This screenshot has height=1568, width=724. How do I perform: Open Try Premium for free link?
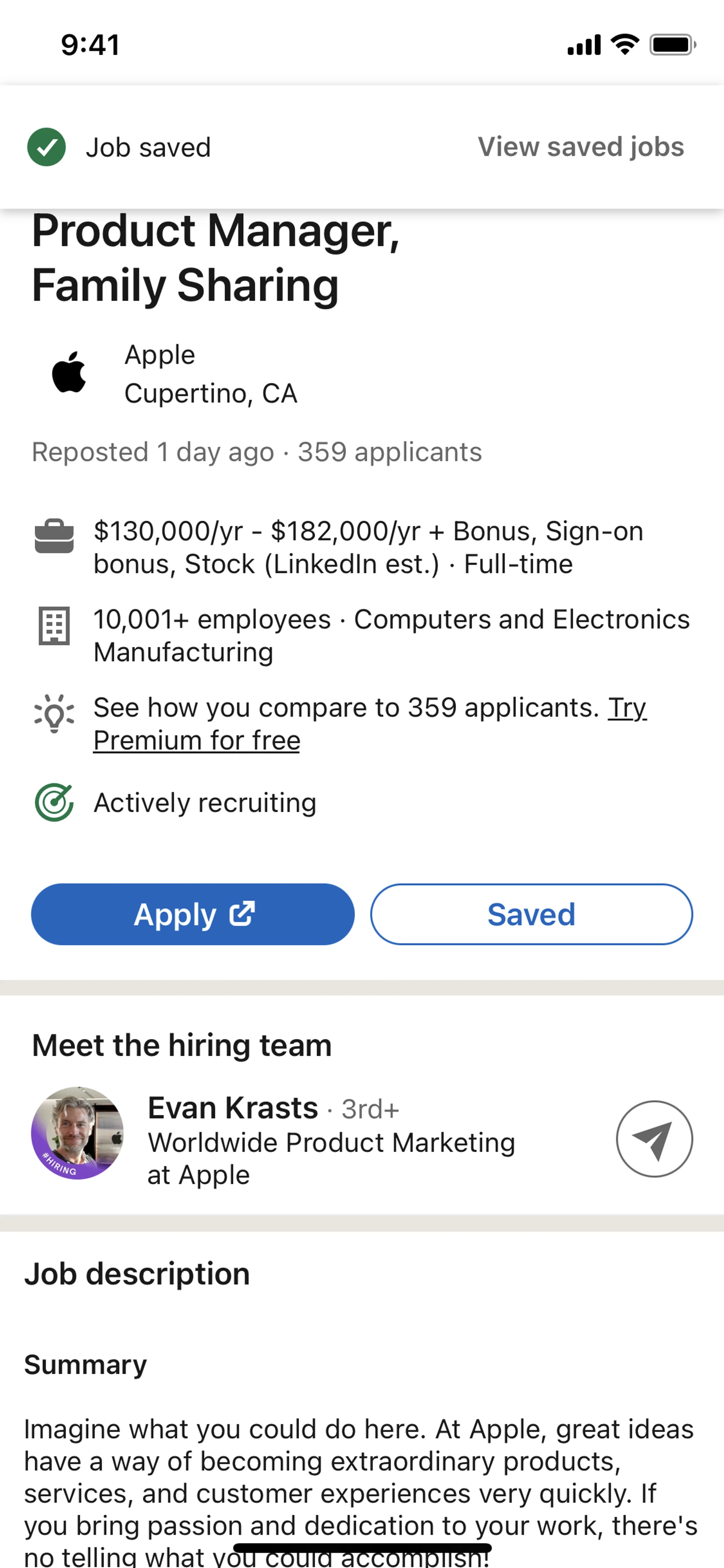[x=196, y=741]
